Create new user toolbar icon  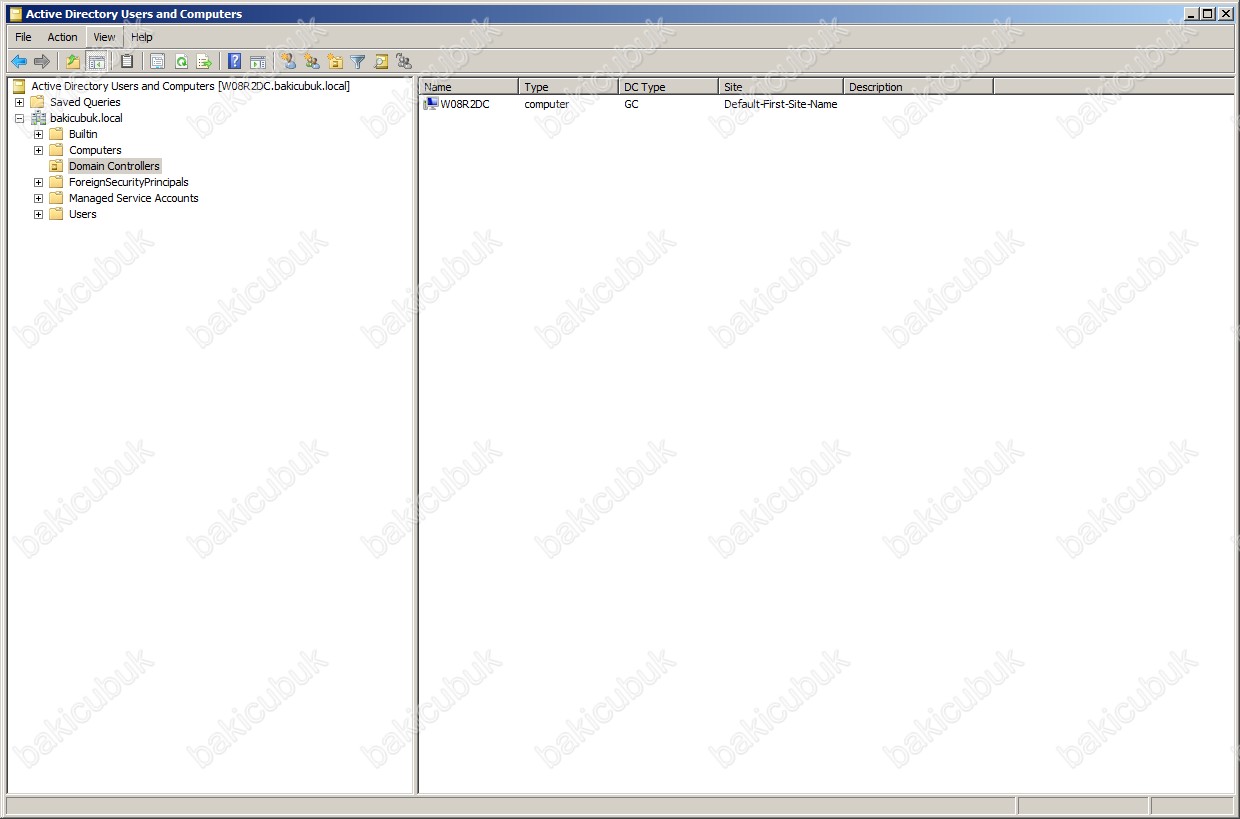(288, 62)
